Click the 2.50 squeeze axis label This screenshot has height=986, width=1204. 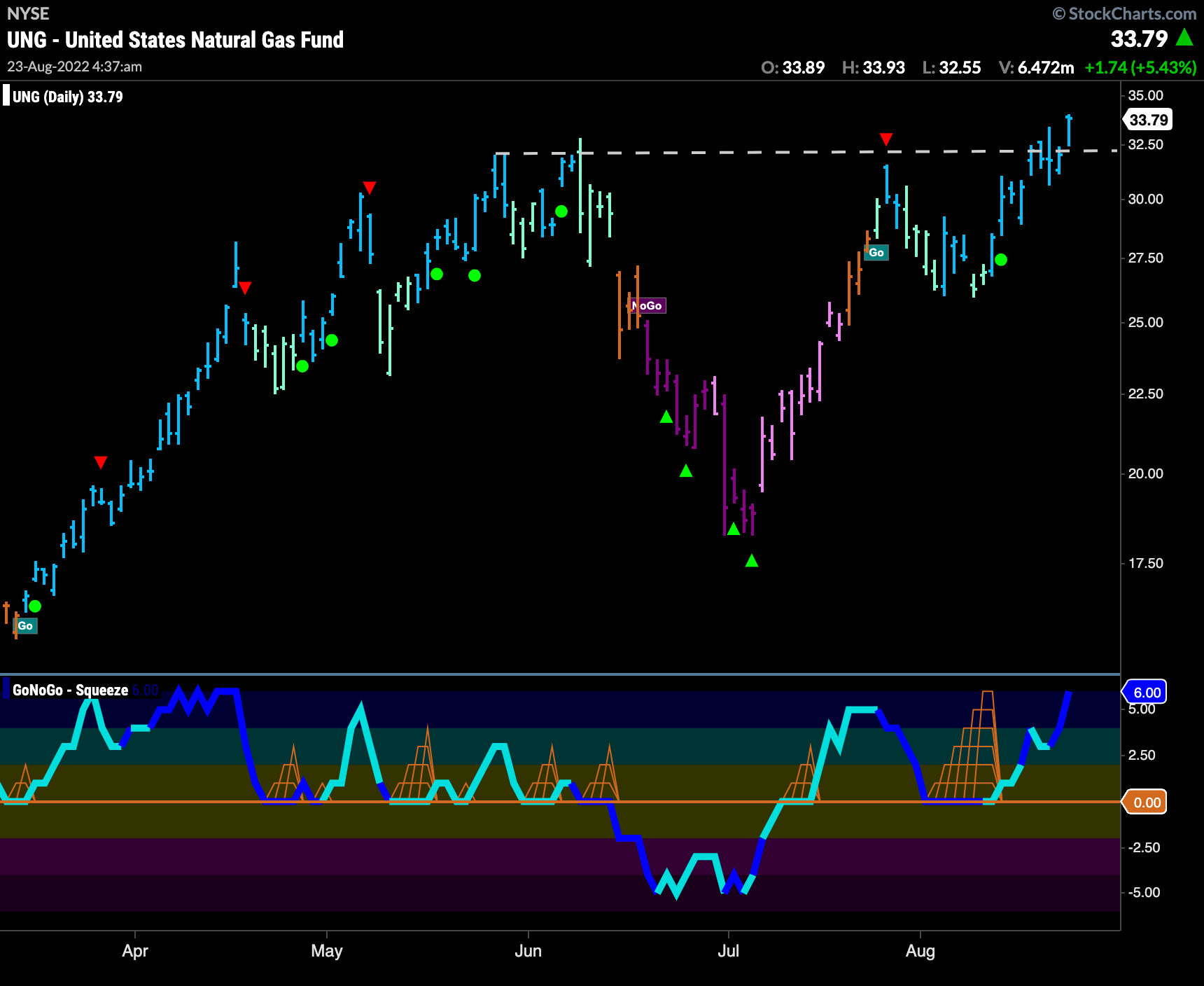pos(1142,755)
